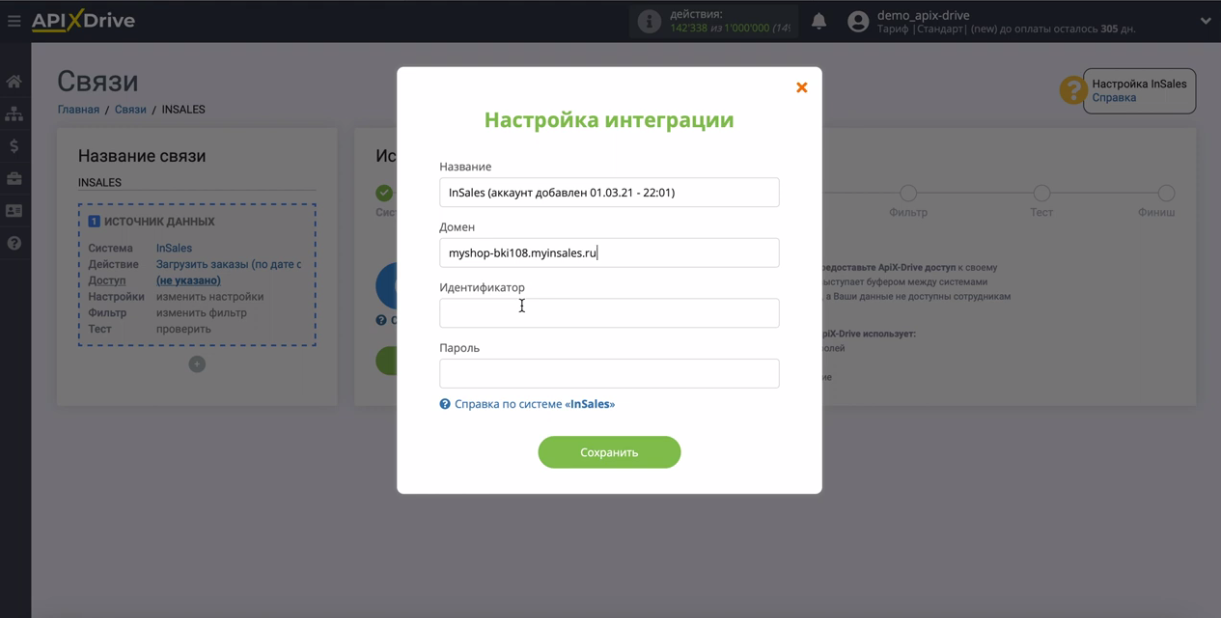Open the ID card sidebar icon
The height and width of the screenshot is (618, 1221).
[x=14, y=211]
